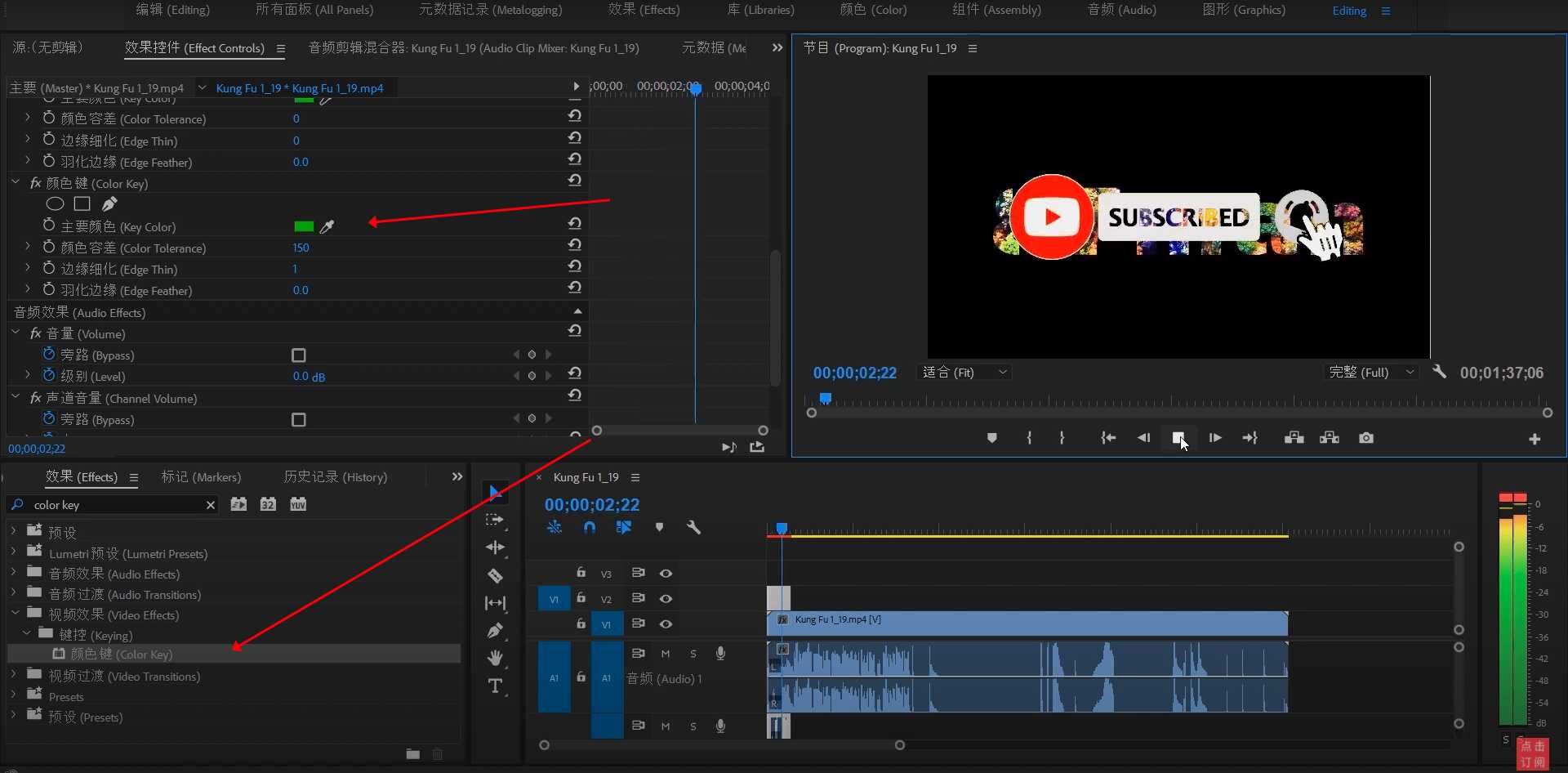The width and height of the screenshot is (1568, 773).
Task: Click the green Key Color swatch
Action: click(x=304, y=226)
